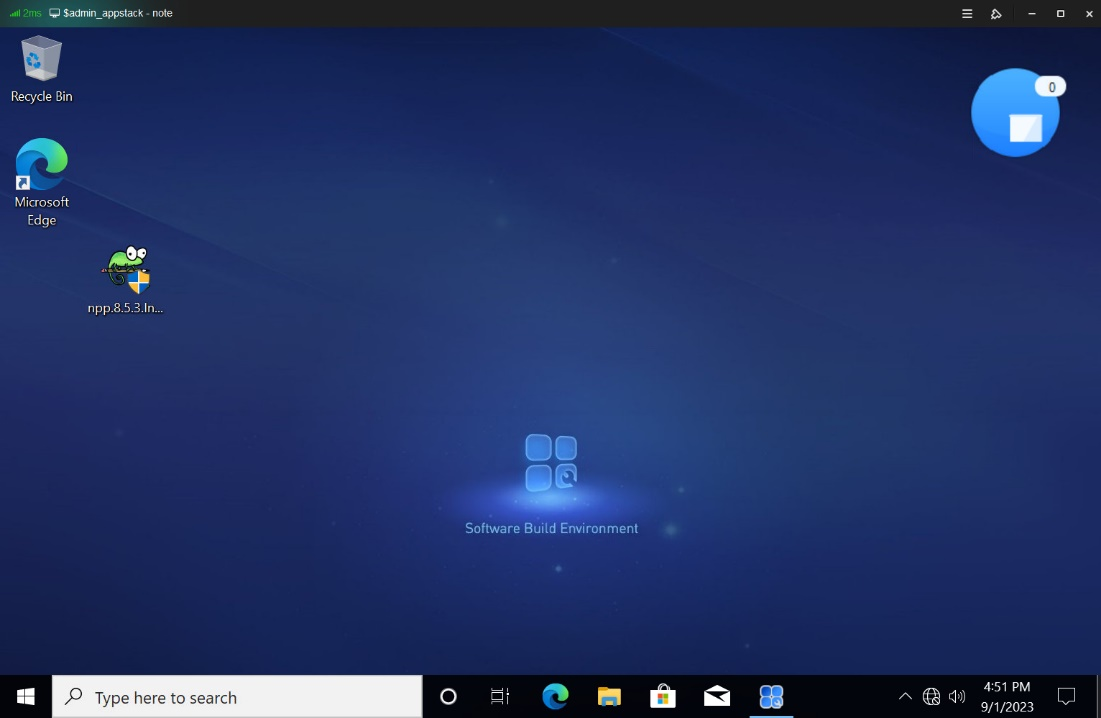Expand the hidden system tray icons

point(905,697)
